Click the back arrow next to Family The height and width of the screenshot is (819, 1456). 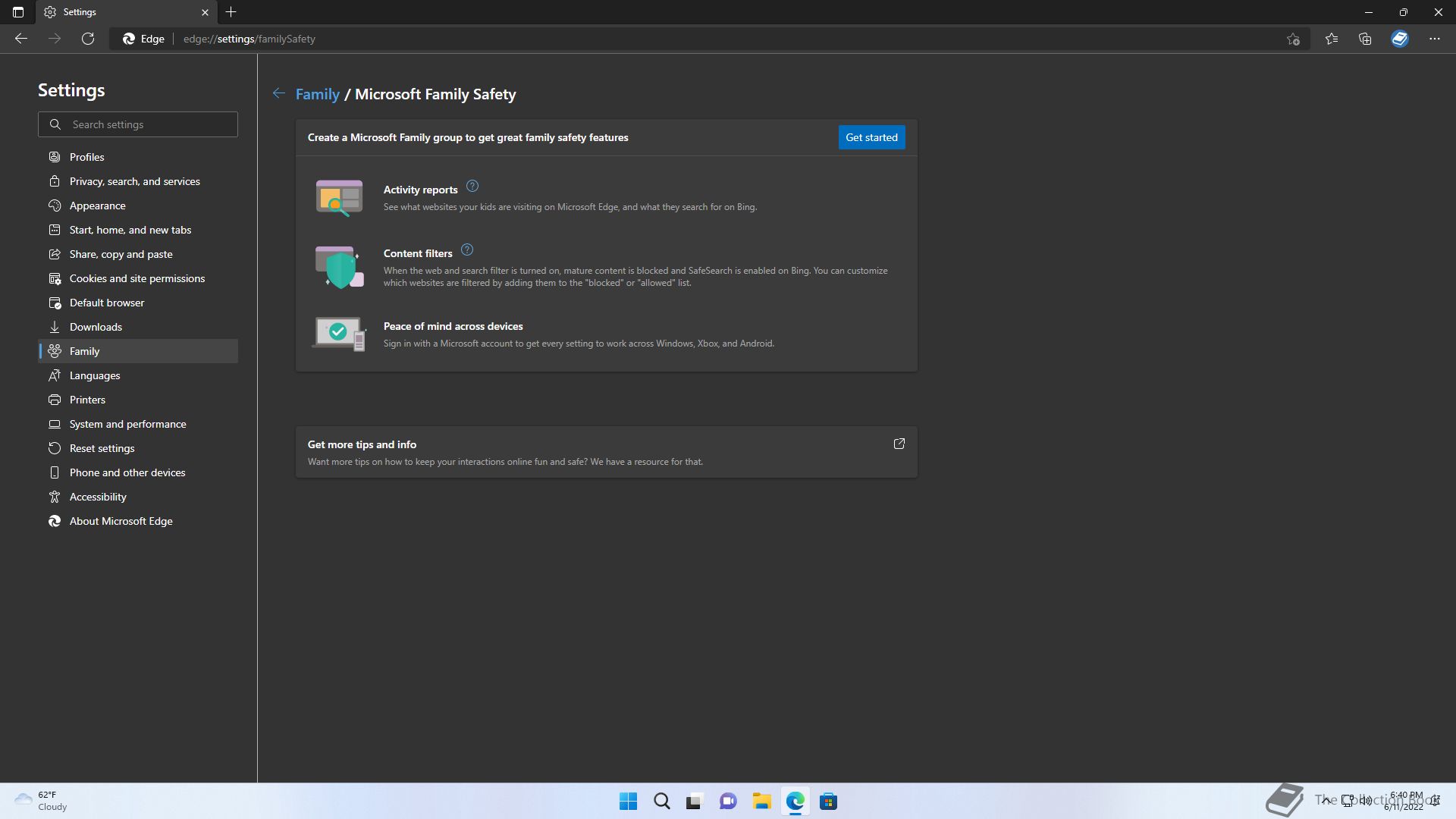point(279,93)
